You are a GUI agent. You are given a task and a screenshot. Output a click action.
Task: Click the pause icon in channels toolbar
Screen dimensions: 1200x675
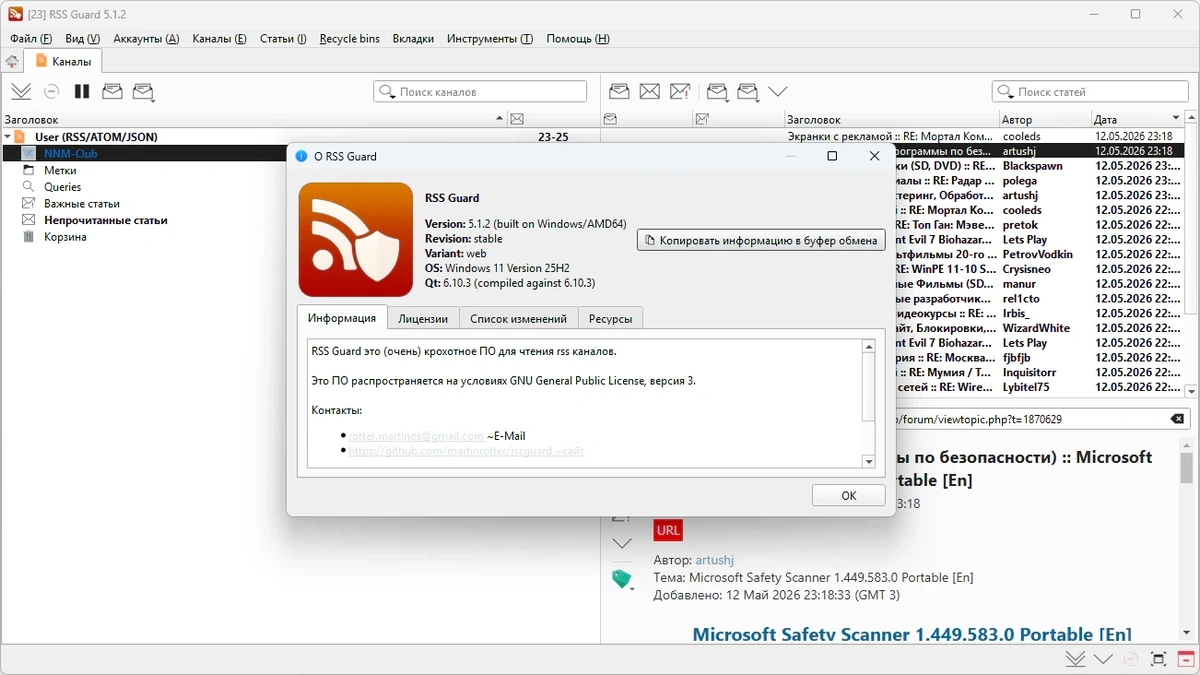[82, 91]
